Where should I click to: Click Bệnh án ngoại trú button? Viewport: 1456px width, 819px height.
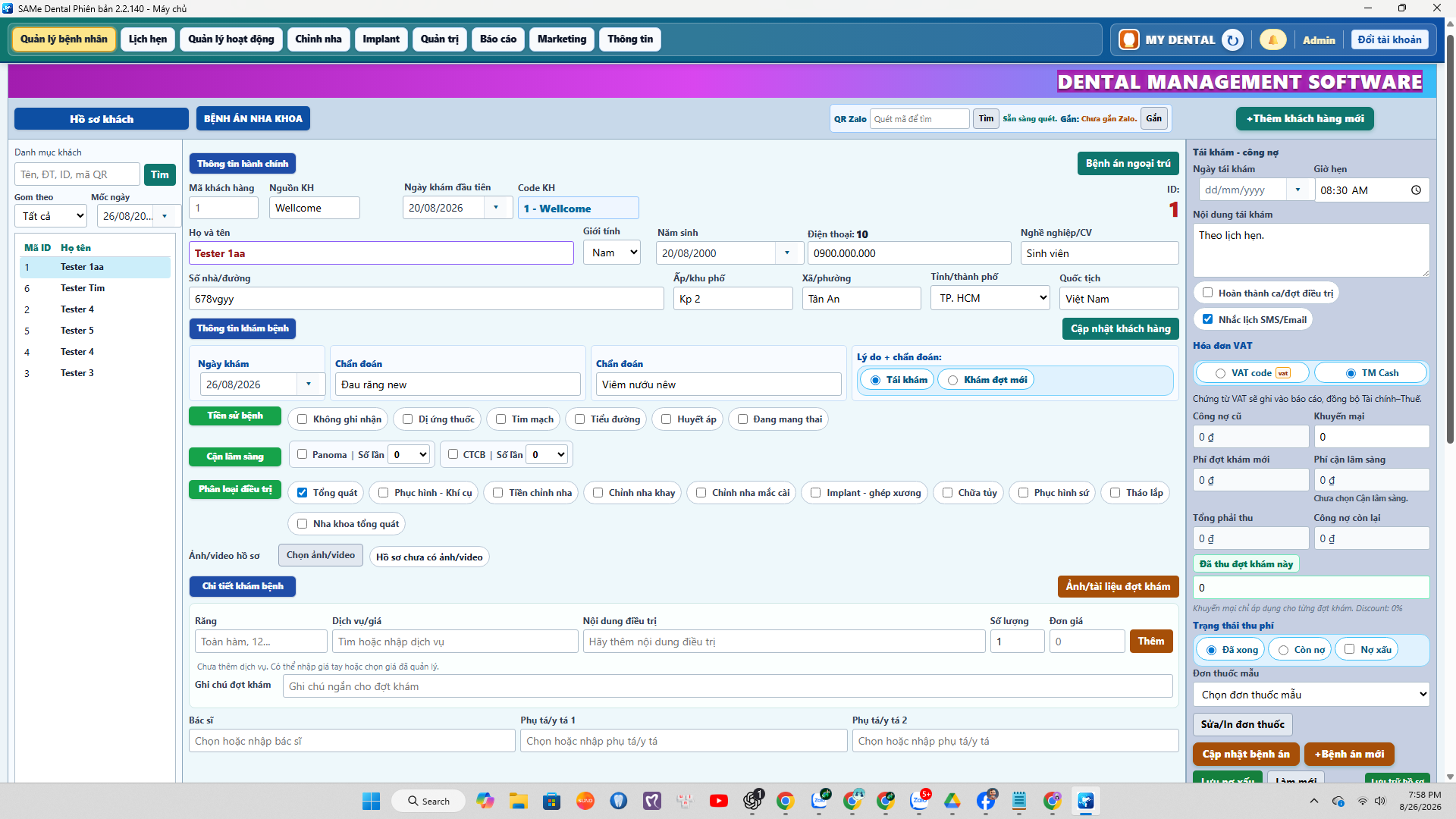(x=1128, y=164)
